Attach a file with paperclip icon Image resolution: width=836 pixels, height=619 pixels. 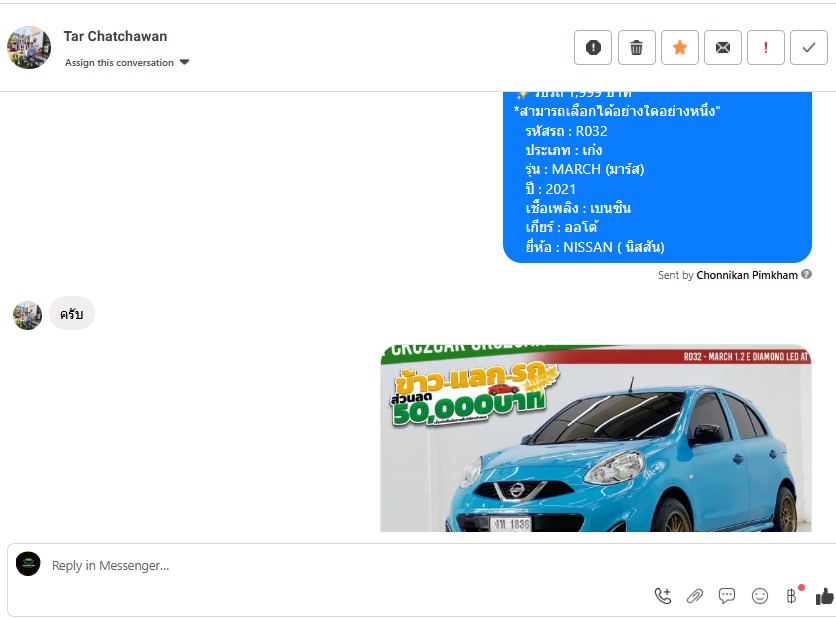point(695,596)
